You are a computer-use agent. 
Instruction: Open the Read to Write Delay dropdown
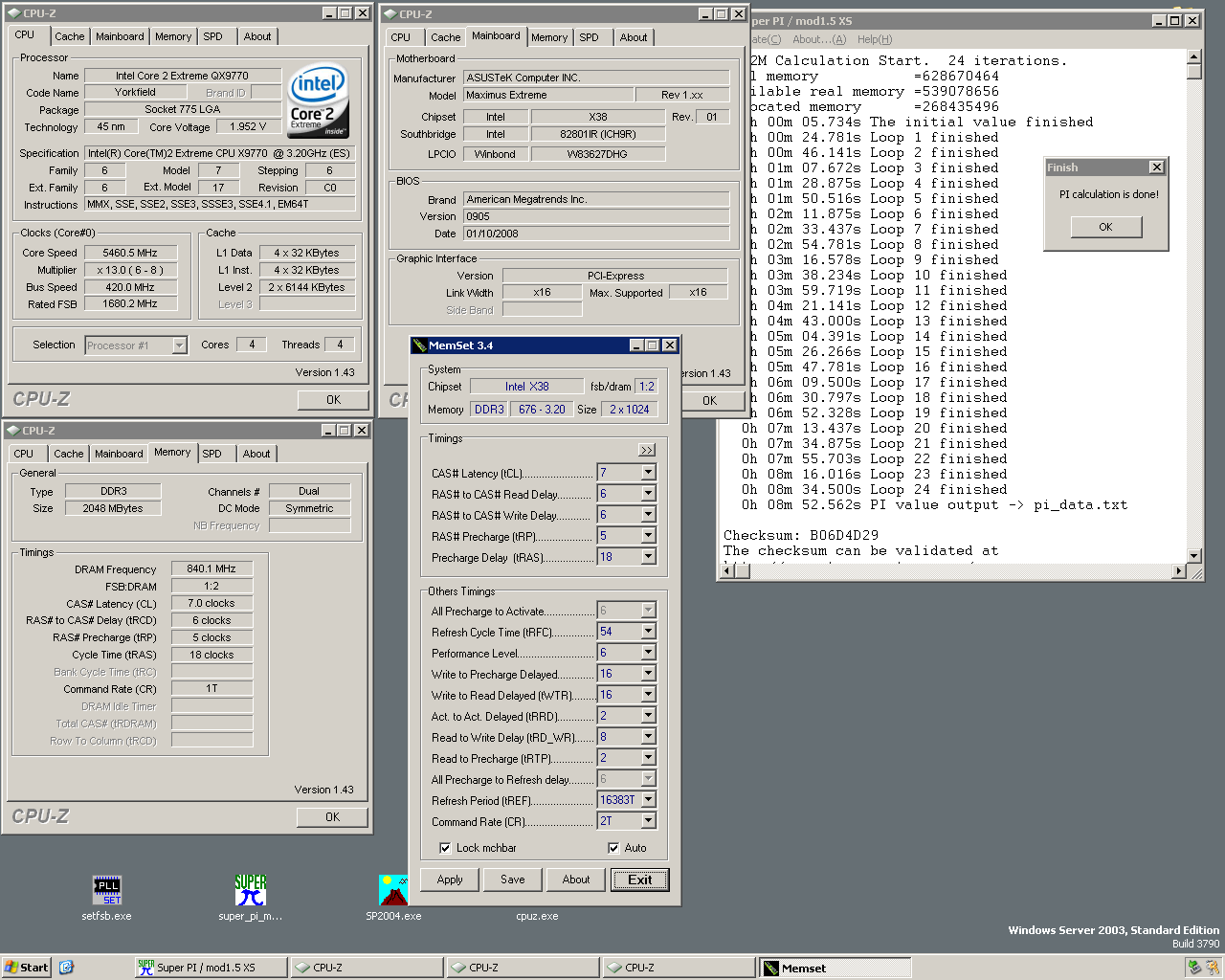[648, 737]
